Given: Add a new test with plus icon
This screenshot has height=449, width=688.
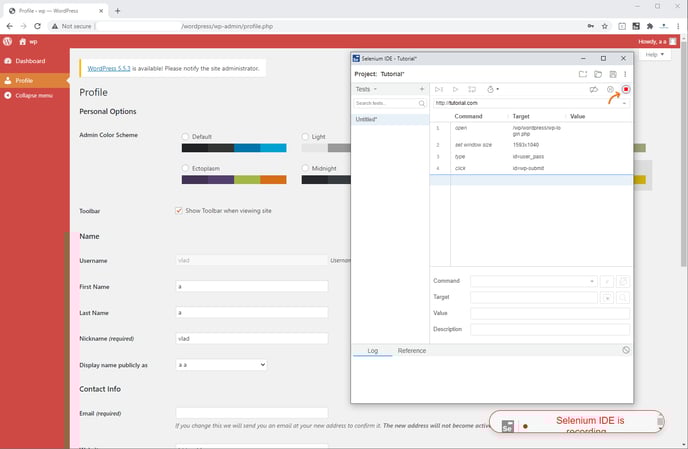Looking at the screenshot, I should [422, 89].
